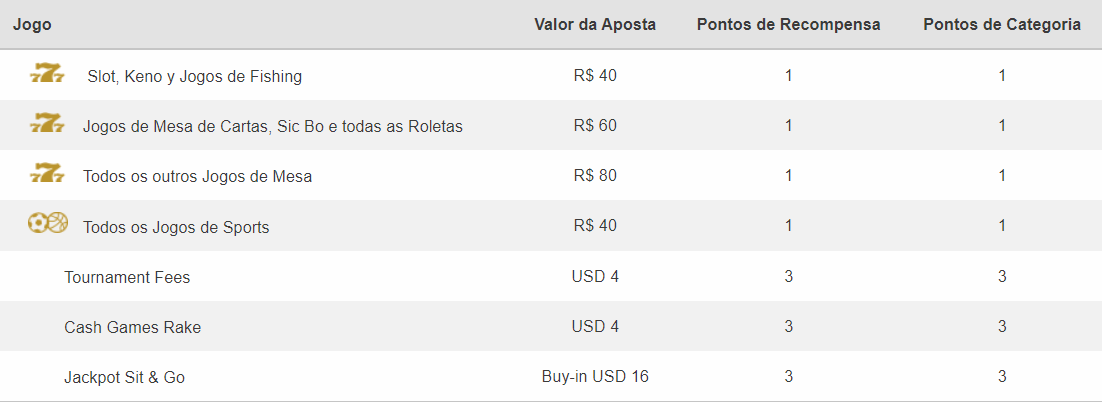
Task: Select the Slot, Keno y Jogos de Fishing label
Action: [x=195, y=77]
